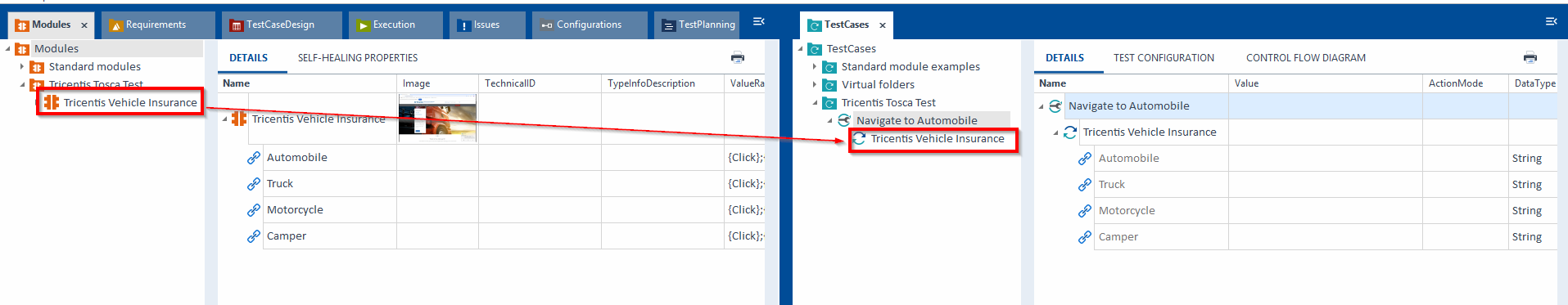Click Automobile link icon in TestCases details
The height and width of the screenshot is (305, 1568).
click(x=1085, y=159)
